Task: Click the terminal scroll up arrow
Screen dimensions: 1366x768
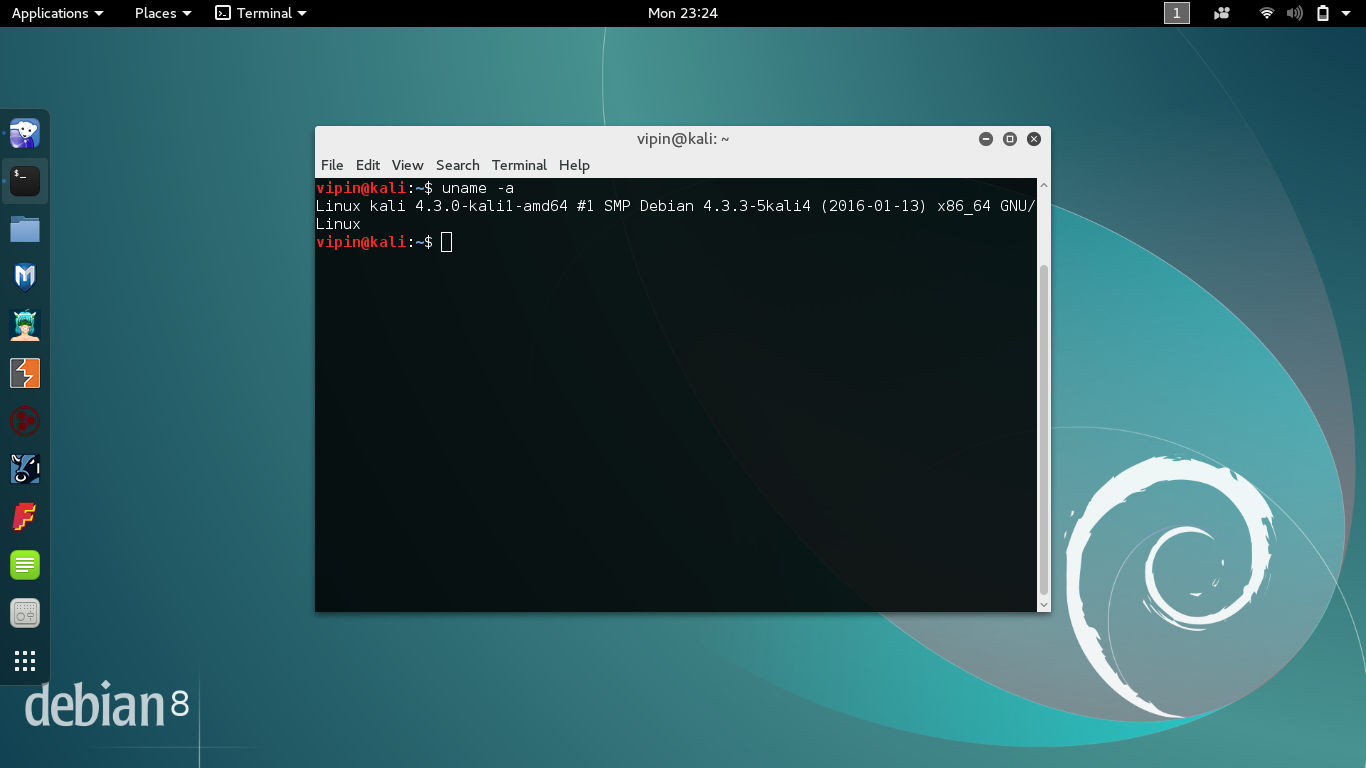Action: [x=1044, y=185]
